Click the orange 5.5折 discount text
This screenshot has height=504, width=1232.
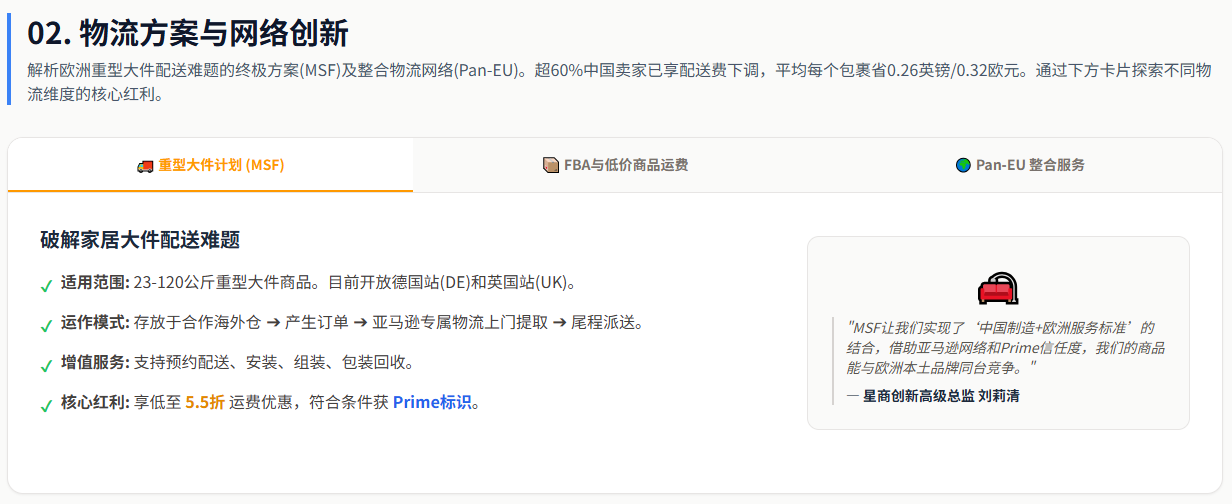pos(205,403)
